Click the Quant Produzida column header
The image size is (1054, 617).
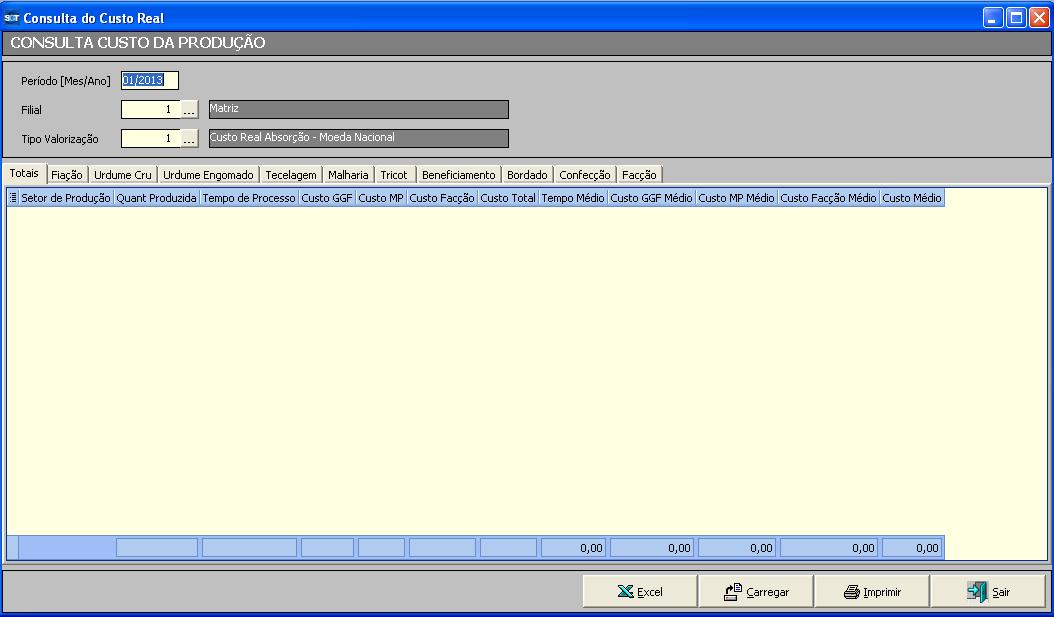pos(156,199)
